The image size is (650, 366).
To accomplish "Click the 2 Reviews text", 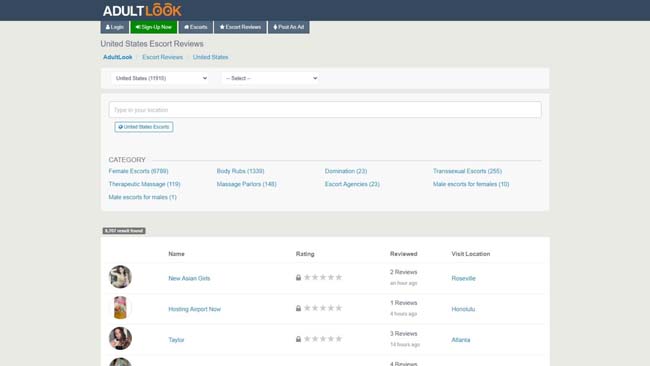I will (x=403, y=272).
